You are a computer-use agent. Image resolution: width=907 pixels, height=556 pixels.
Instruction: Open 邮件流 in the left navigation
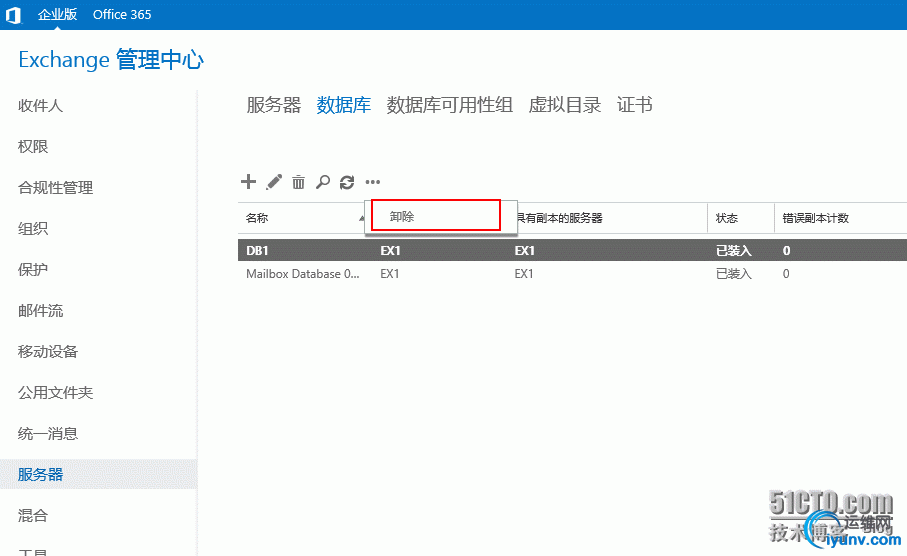[x=40, y=311]
